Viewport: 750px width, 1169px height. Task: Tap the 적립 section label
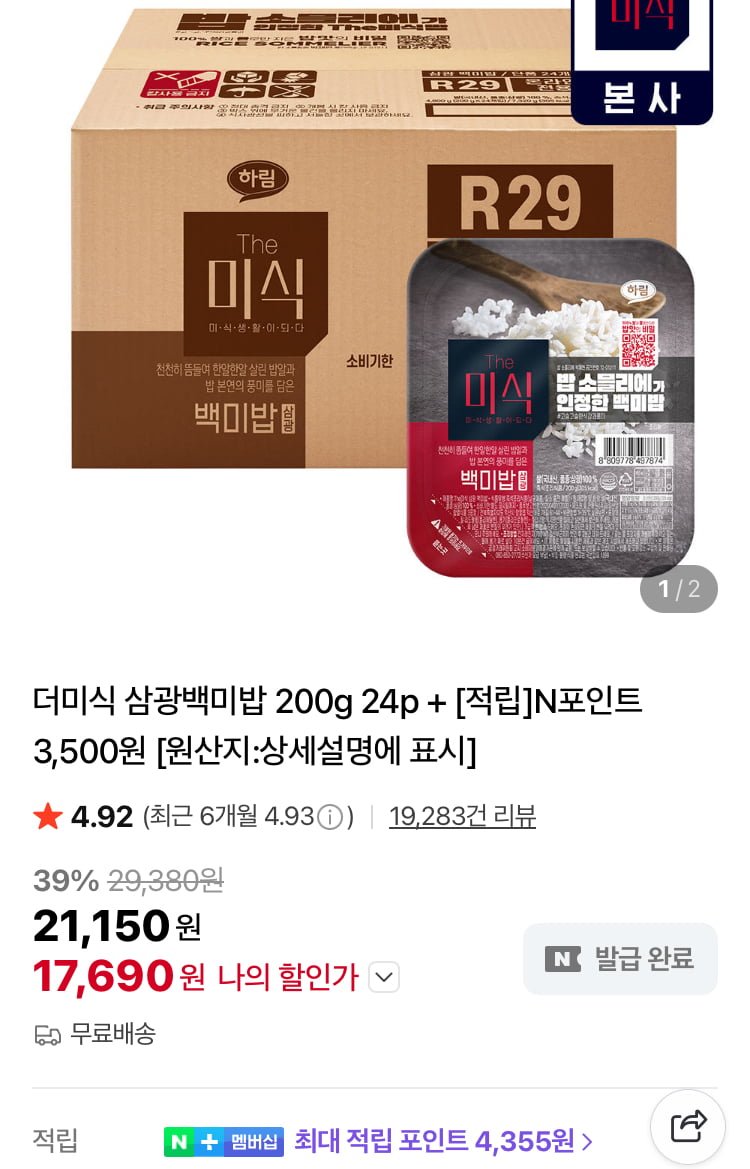point(55,1141)
